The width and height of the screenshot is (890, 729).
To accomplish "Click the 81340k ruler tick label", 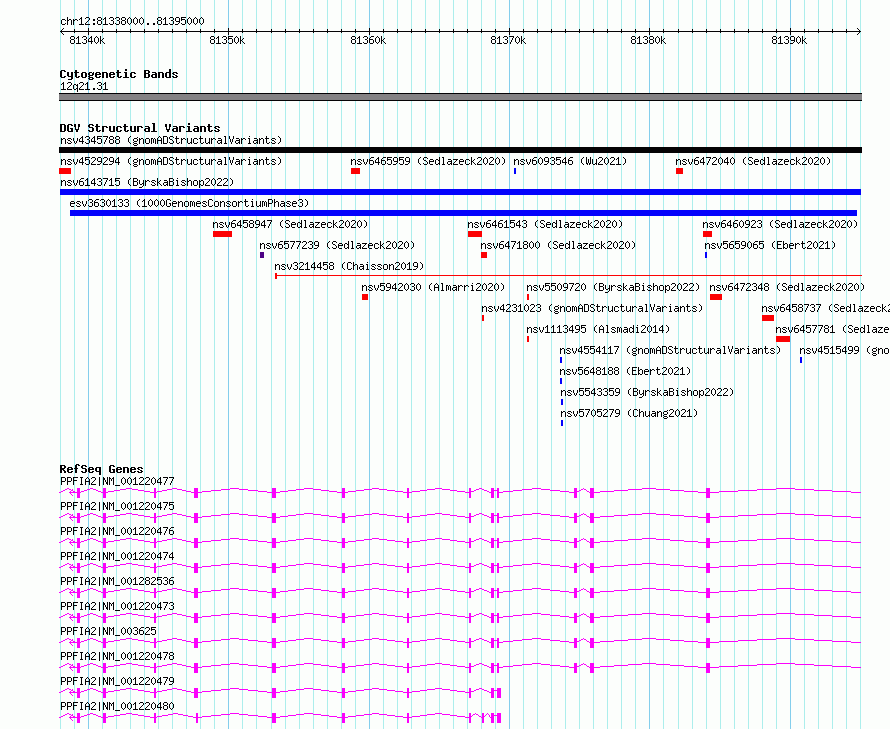I will point(87,40).
